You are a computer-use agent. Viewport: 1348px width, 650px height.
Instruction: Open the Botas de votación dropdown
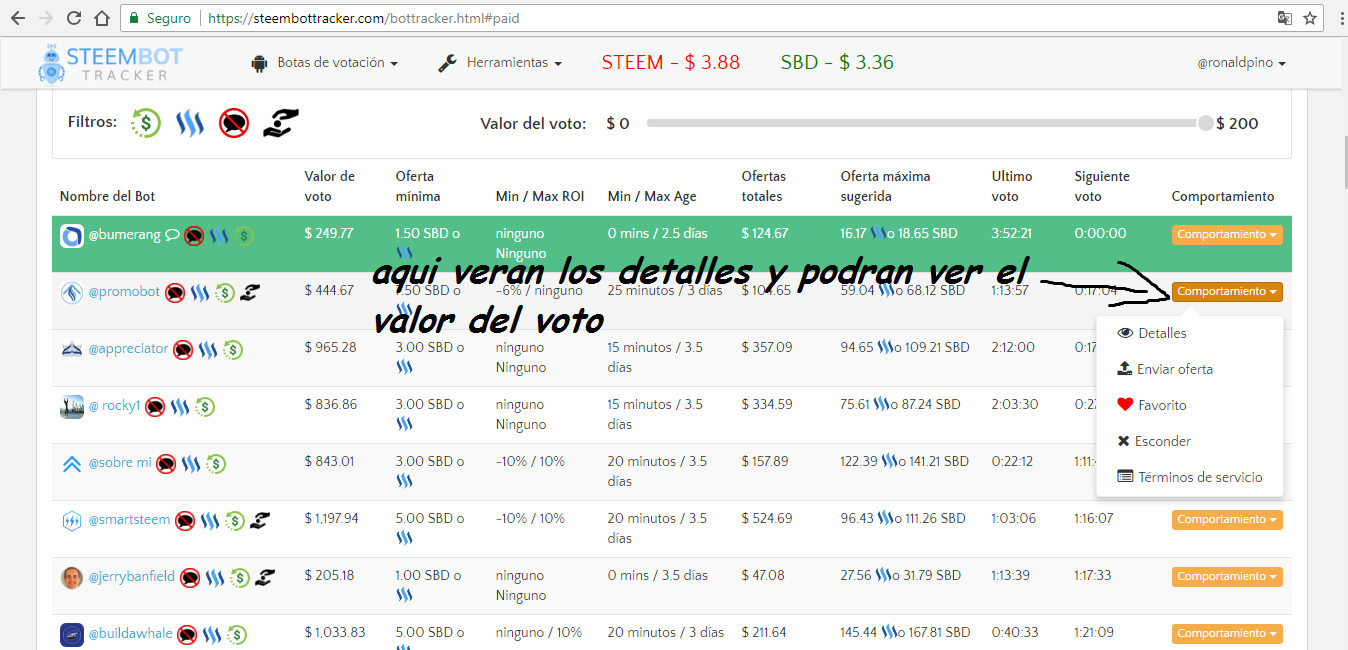325,63
